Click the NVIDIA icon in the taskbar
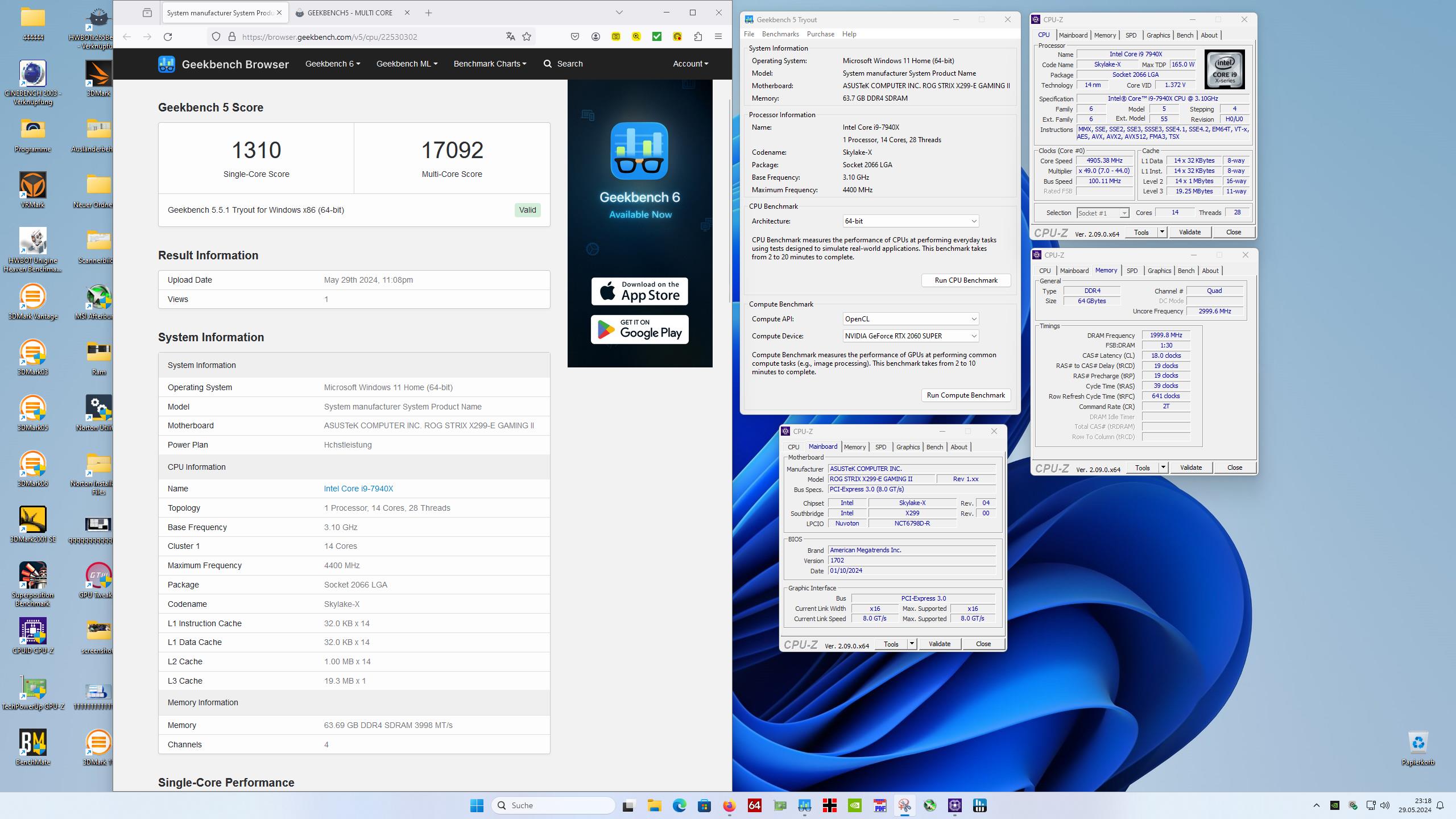 click(855, 805)
